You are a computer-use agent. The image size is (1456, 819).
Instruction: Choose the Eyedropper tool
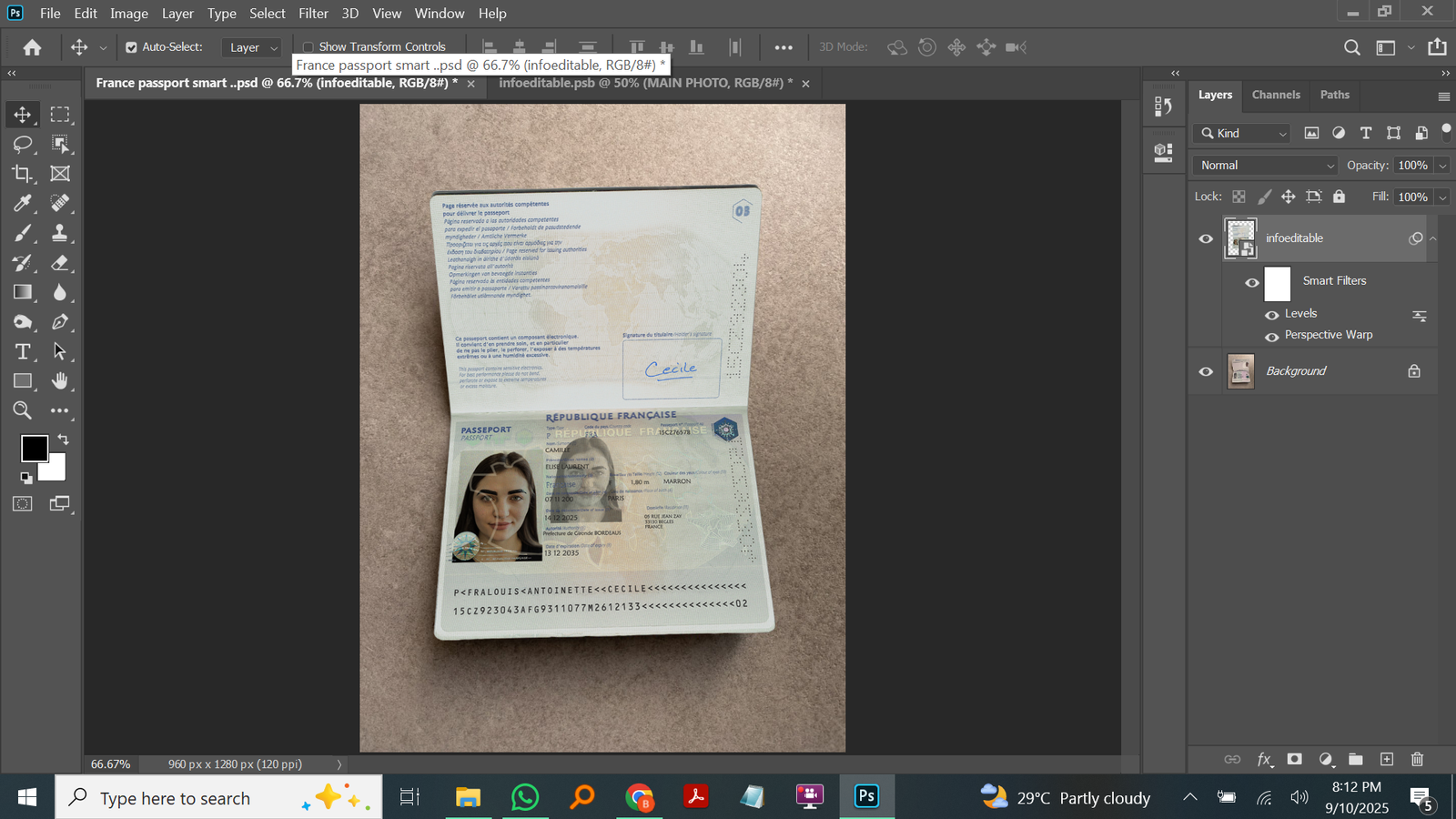(x=23, y=203)
